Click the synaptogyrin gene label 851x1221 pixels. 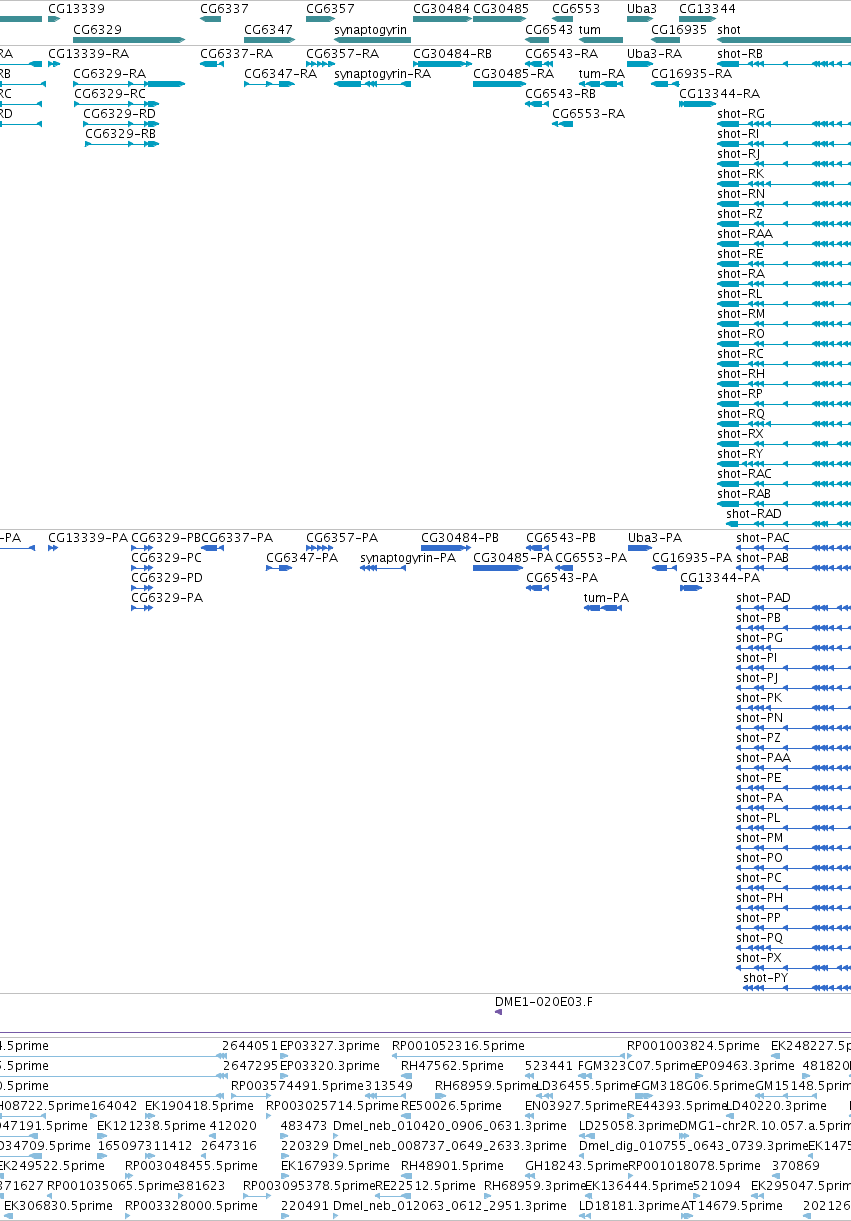(371, 30)
